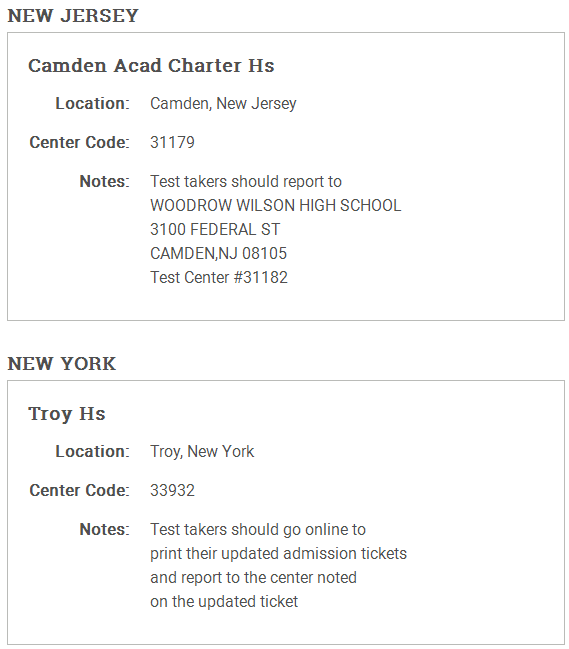
Task: Select the Troy Hs title
Action: pyautogui.click(x=67, y=413)
